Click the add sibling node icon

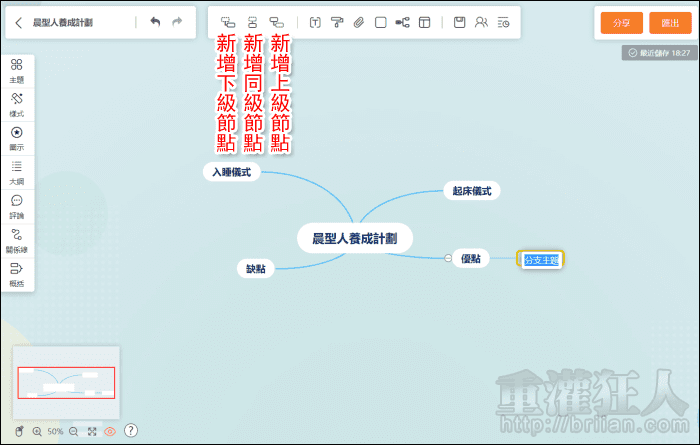(252, 22)
